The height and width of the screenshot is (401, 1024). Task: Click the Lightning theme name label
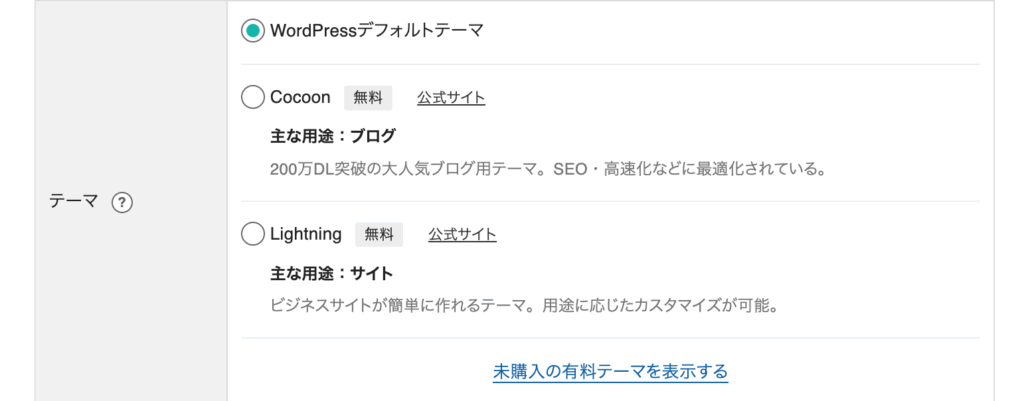[306, 235]
